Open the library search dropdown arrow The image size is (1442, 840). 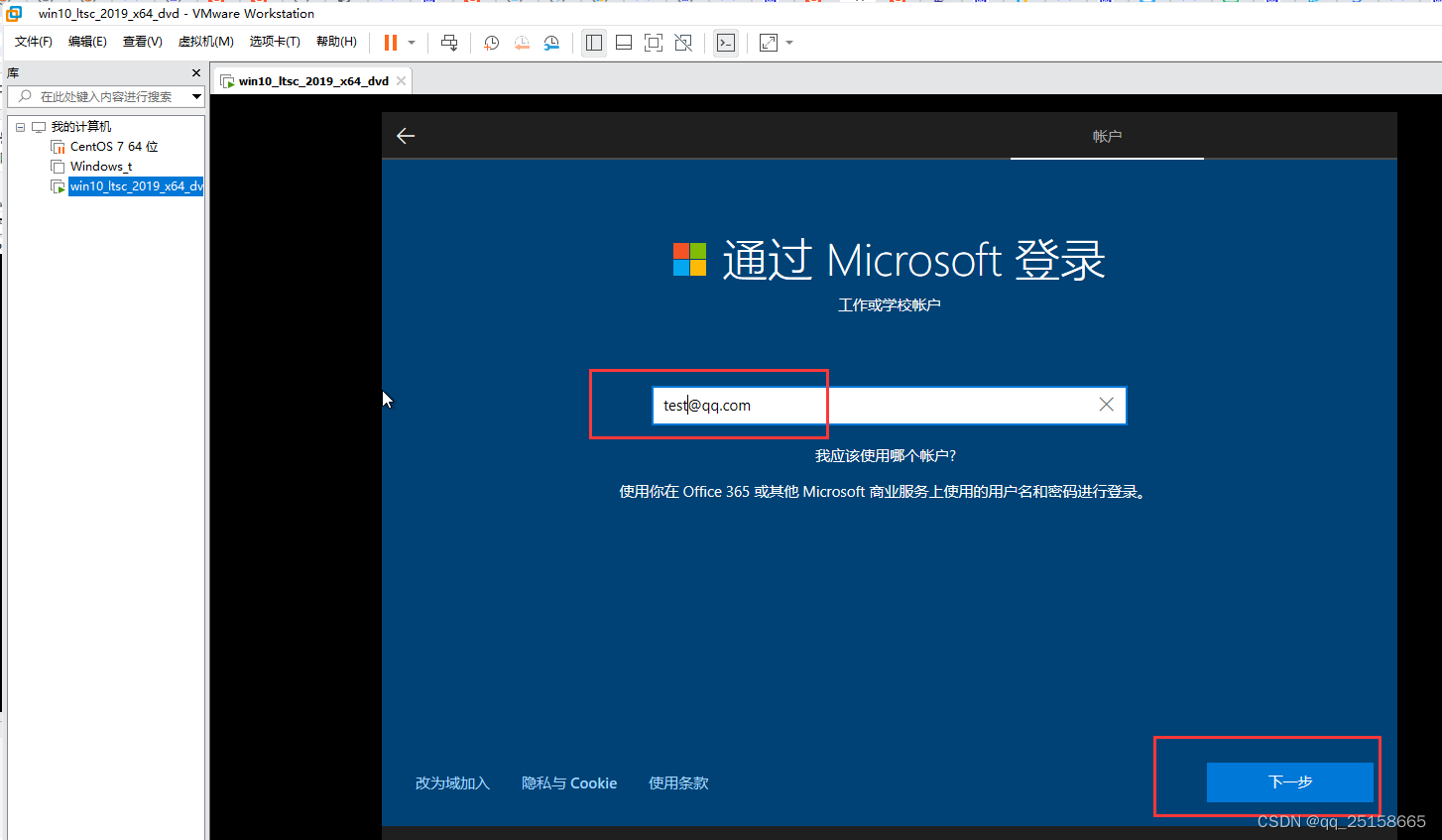click(x=196, y=96)
